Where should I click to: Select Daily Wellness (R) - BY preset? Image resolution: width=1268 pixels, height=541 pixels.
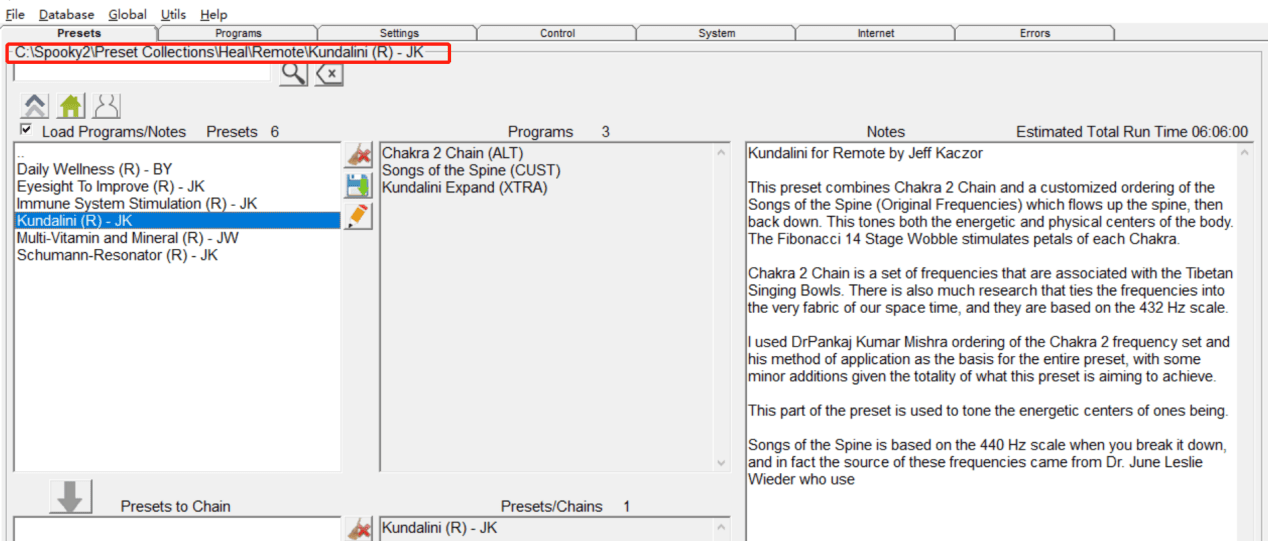94,170
